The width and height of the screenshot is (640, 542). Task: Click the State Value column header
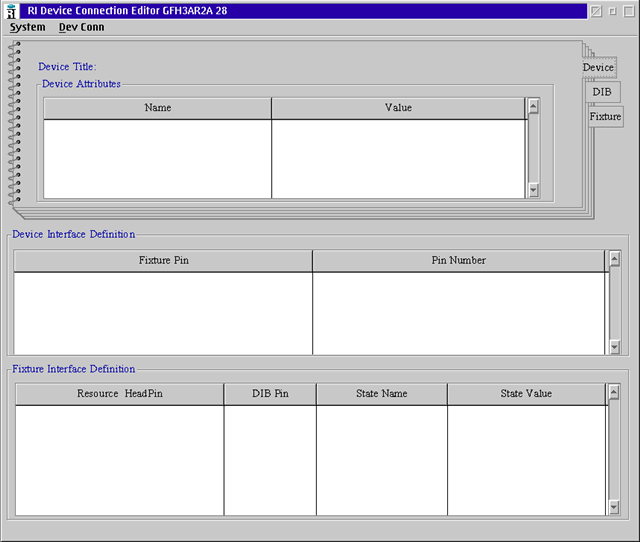527,394
